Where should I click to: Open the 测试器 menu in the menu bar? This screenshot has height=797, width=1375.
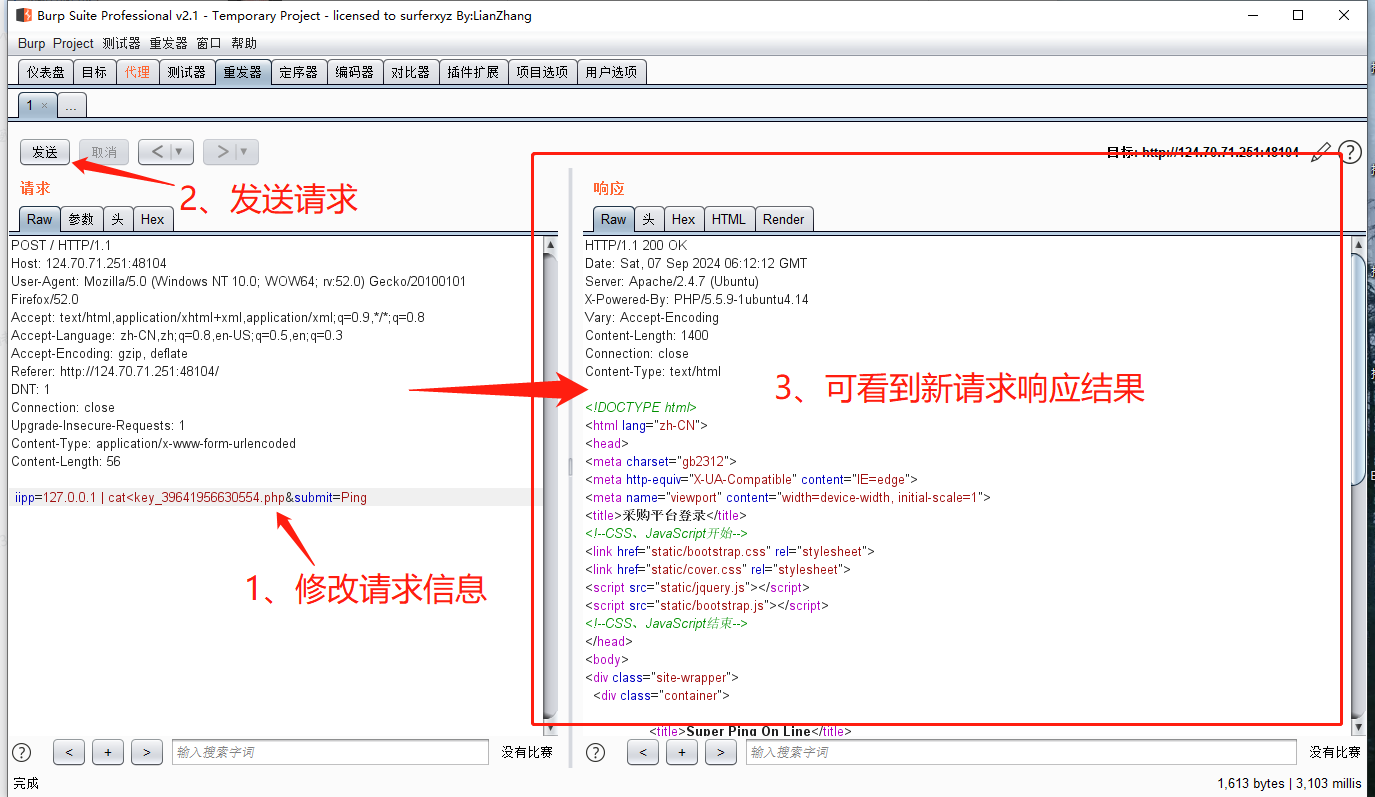(x=121, y=43)
